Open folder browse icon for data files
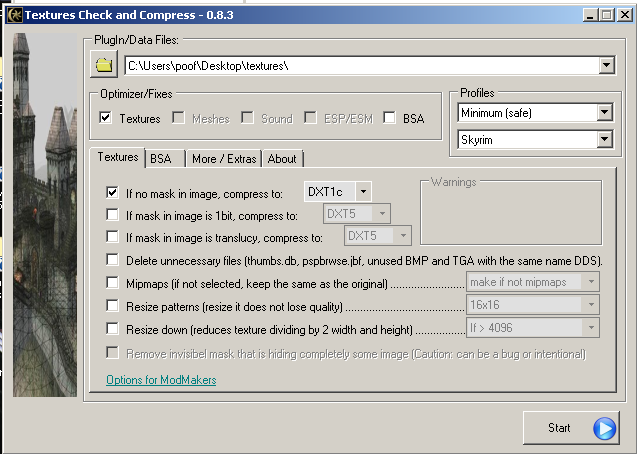This screenshot has width=637, height=454. [x=104, y=65]
